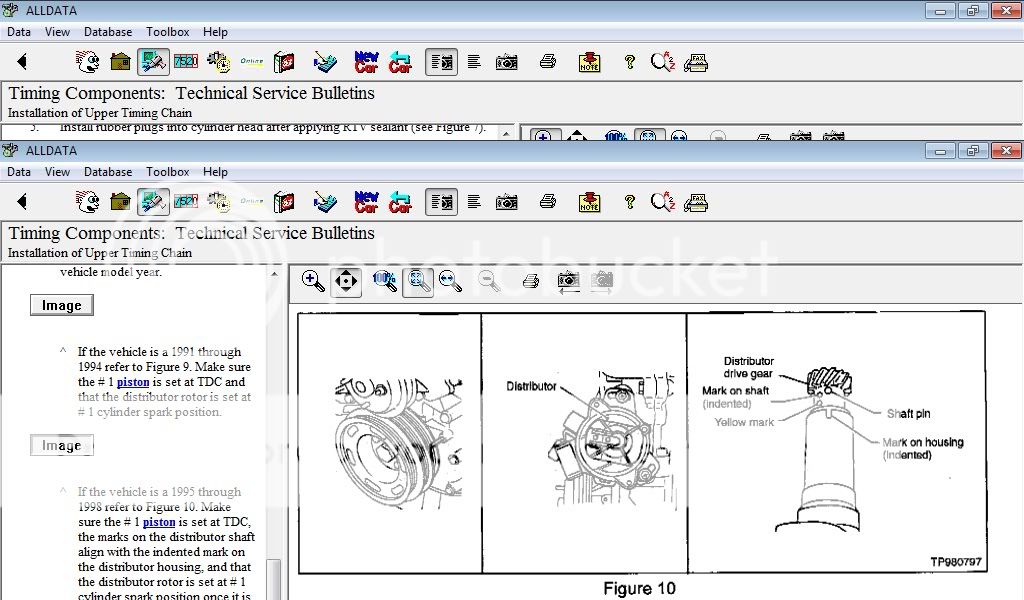Viewport: 1024px width, 600px height.
Task: Toggle the framed text-and-graphics view
Action: (441, 201)
